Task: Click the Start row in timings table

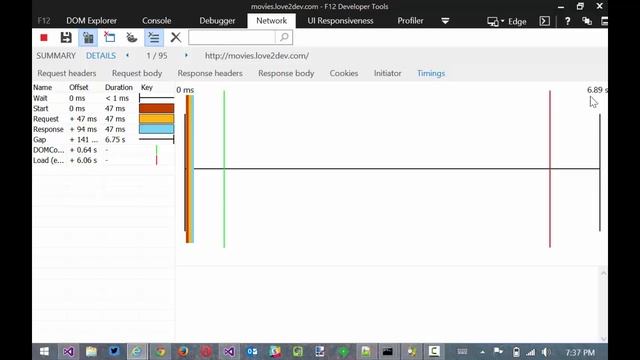Action: point(104,109)
